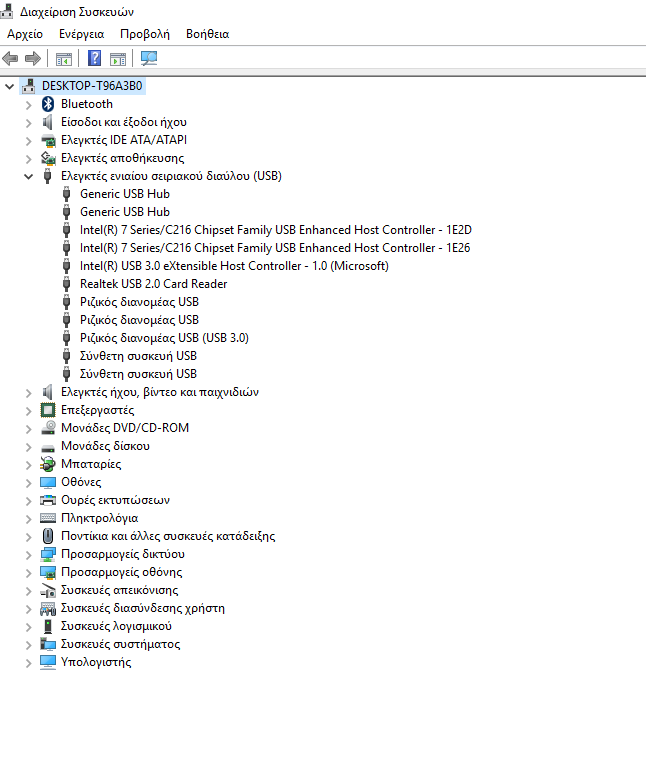Screen dimensions: 646x763
Task: Open the Προβολή menu
Action: [145, 34]
